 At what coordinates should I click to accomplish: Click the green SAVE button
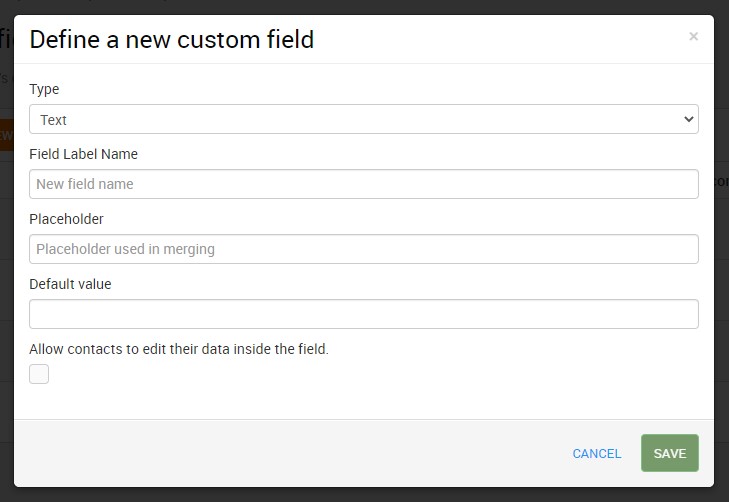point(669,453)
